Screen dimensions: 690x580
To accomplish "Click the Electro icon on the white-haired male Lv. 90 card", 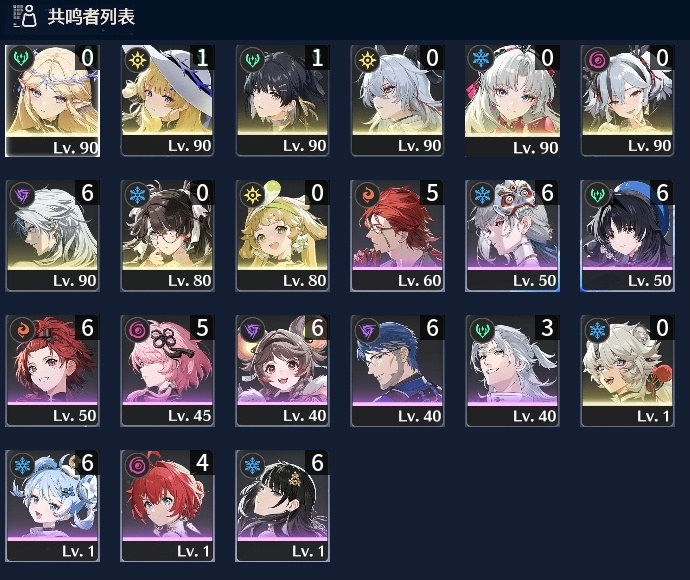I will click(22, 195).
